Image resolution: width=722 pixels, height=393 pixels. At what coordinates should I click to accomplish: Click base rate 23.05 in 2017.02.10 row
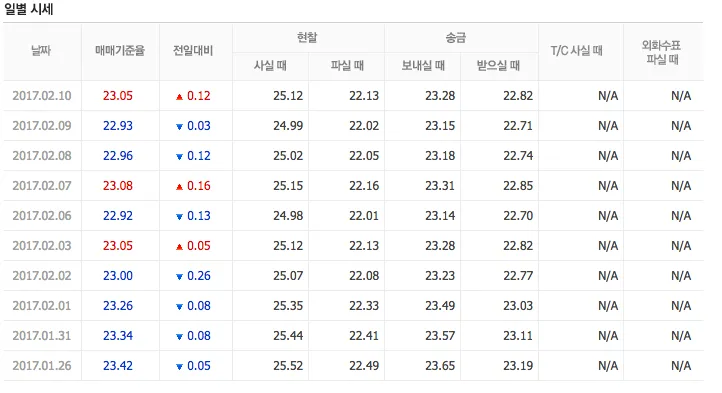point(118,95)
